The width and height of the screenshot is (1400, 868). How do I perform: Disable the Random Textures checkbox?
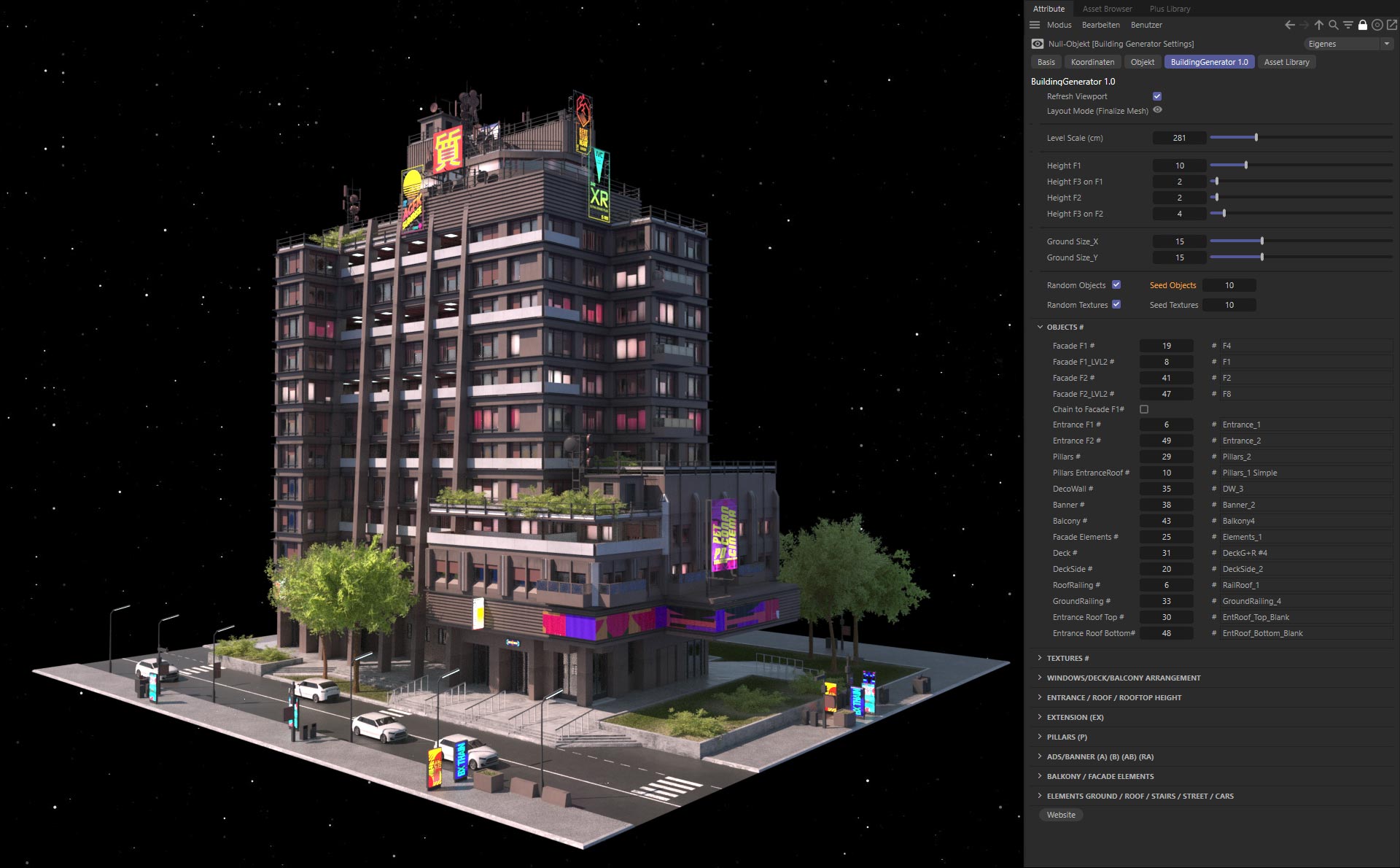click(1116, 305)
